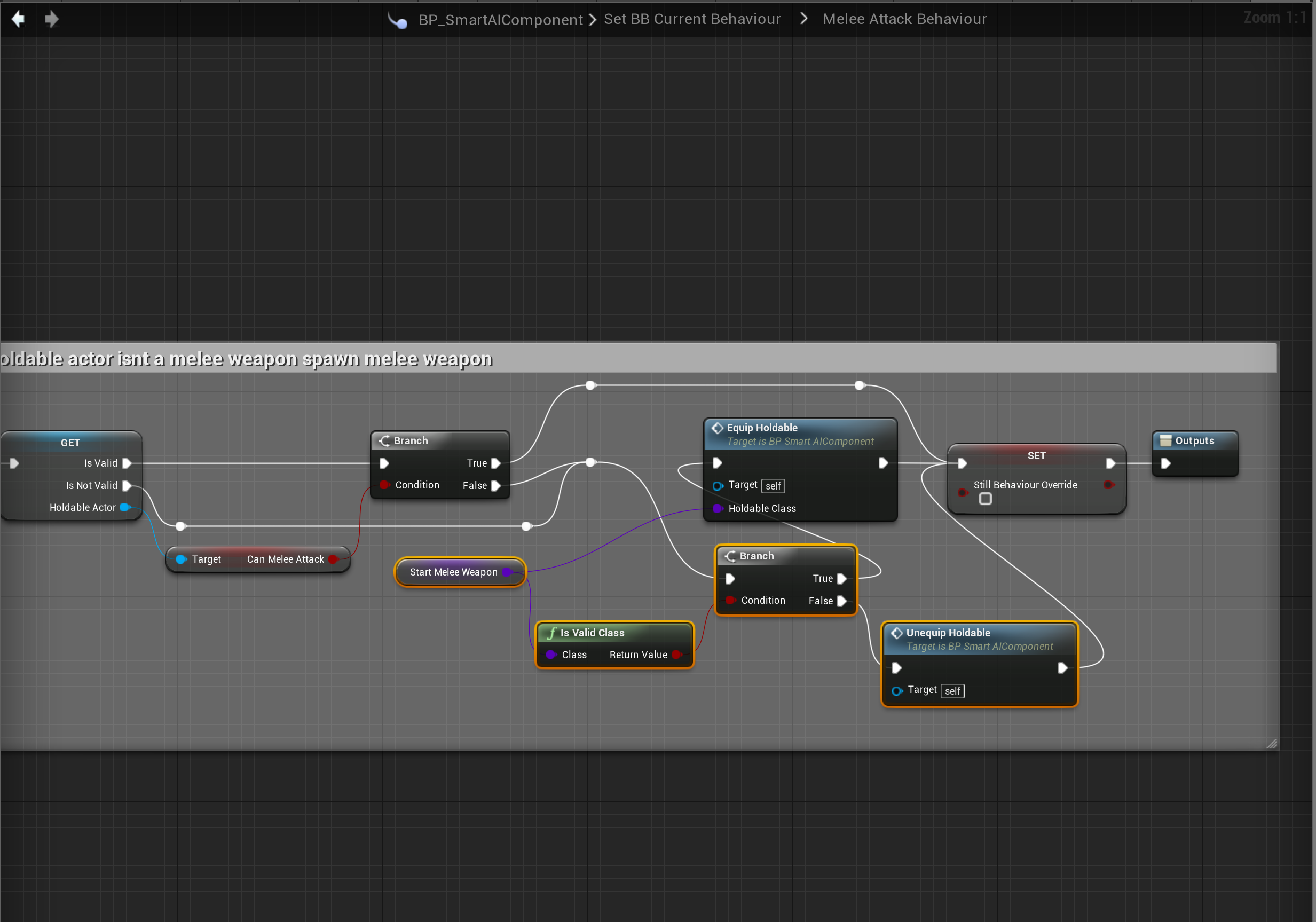Viewport: 1316px width, 922px height.
Task: Open the Set BB Current Behaviour breadcrumb
Action: [692, 19]
